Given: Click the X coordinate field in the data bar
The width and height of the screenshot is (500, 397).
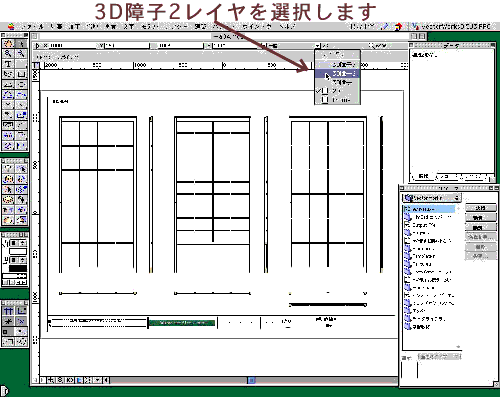Looking at the screenshot, I should [73, 45].
